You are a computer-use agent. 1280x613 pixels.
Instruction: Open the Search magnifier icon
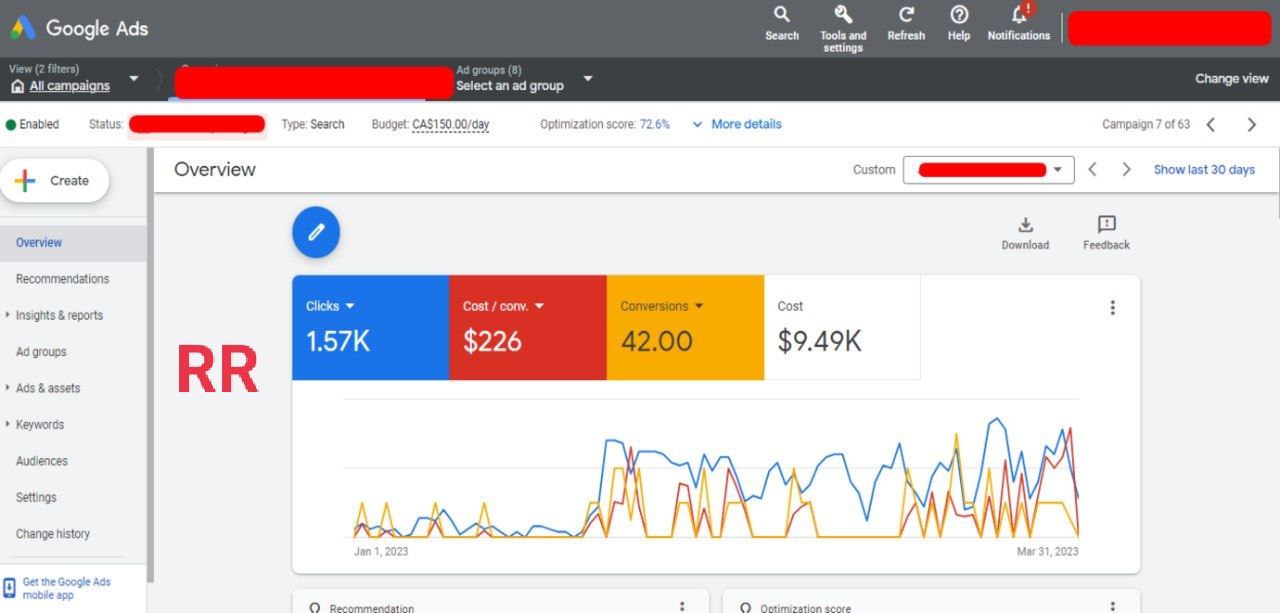[782, 15]
